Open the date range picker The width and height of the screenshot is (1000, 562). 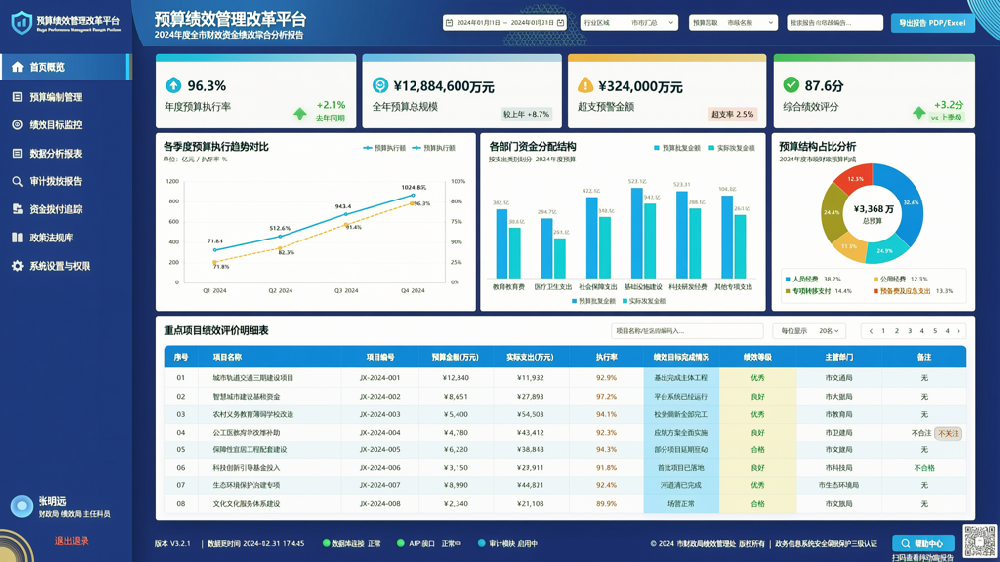pos(504,23)
